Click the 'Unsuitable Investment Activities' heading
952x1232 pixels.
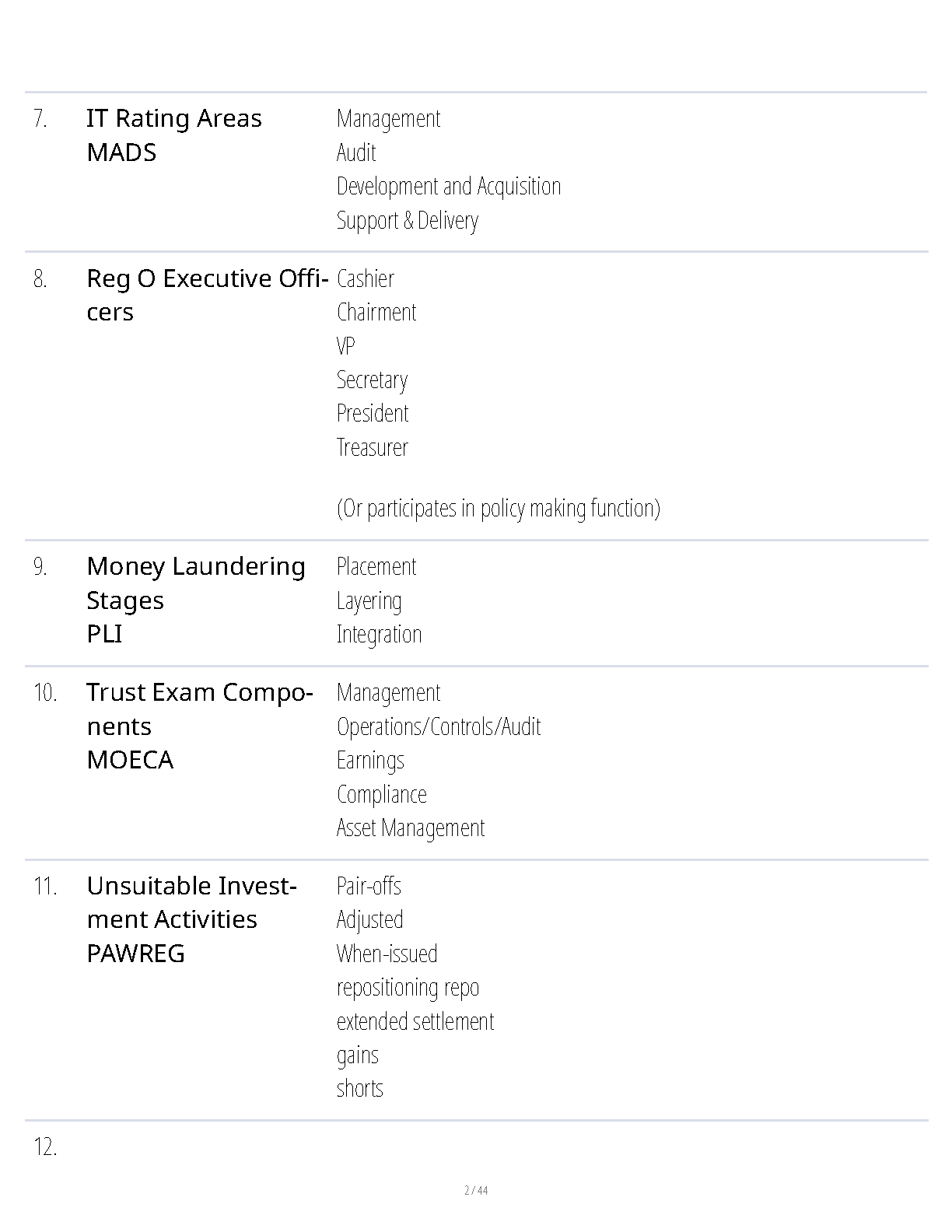(x=191, y=902)
